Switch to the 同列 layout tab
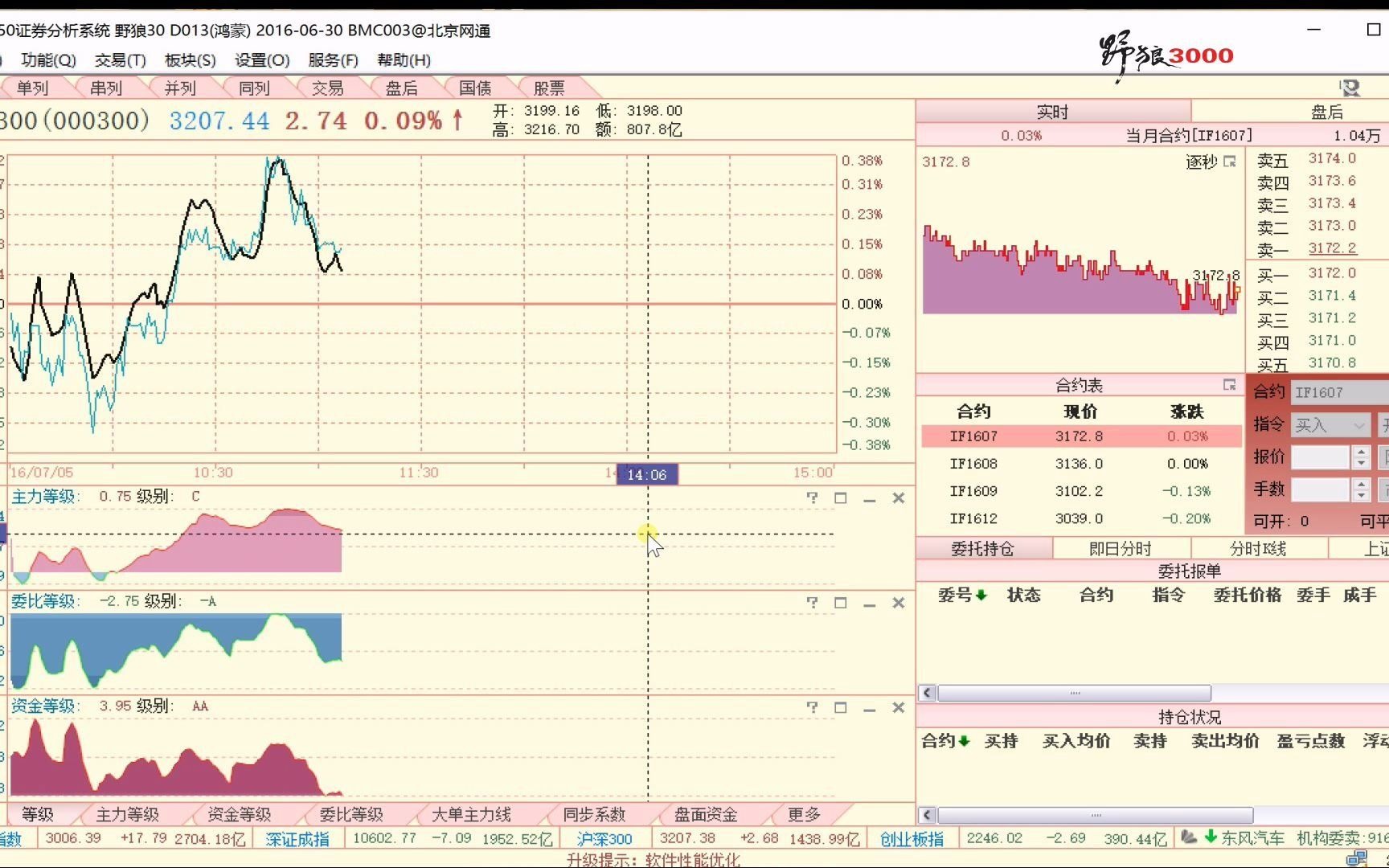This screenshot has height=868, width=1389. click(254, 88)
